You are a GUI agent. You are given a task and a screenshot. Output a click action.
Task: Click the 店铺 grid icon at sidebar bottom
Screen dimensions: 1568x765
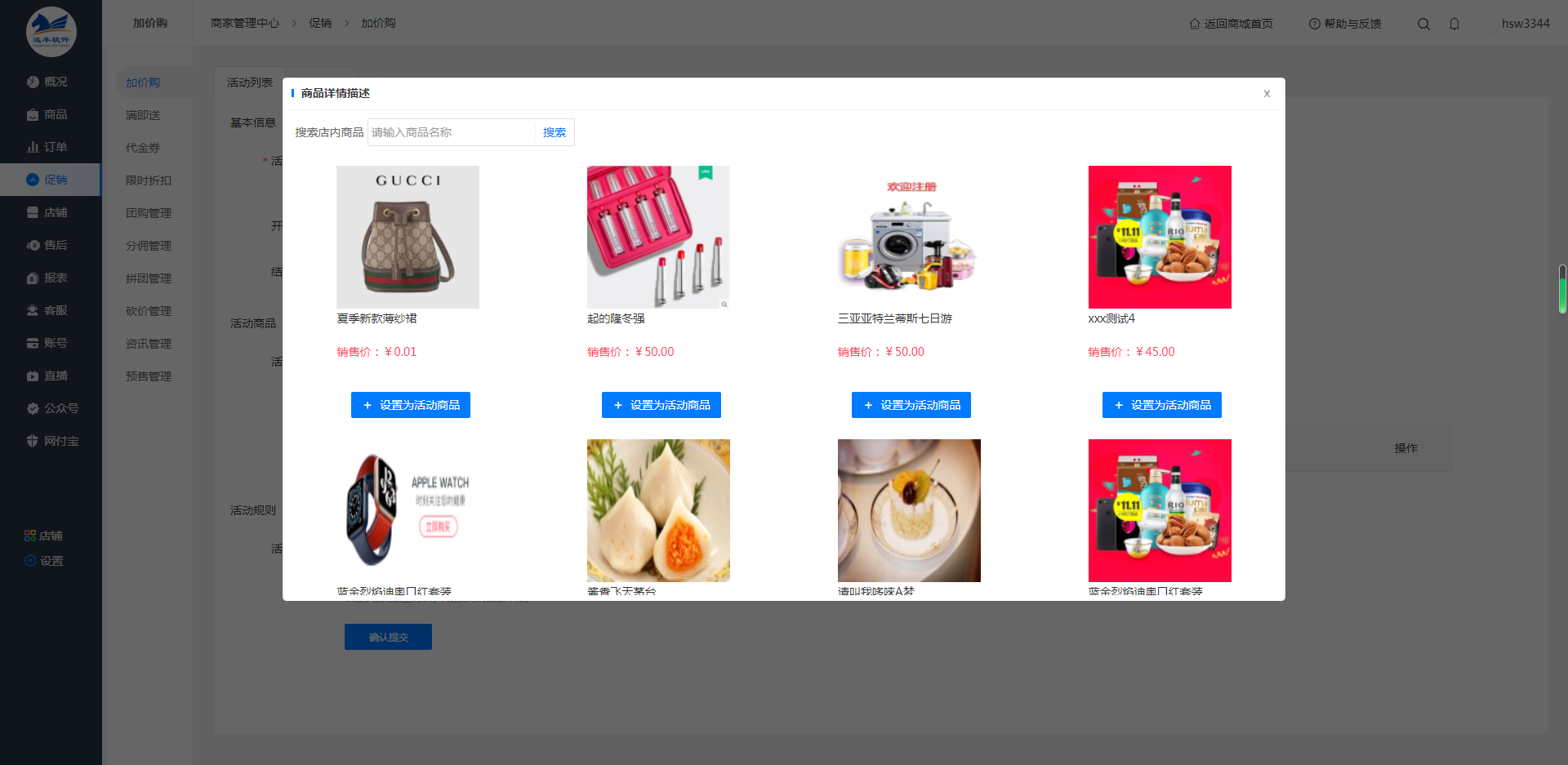click(x=30, y=536)
